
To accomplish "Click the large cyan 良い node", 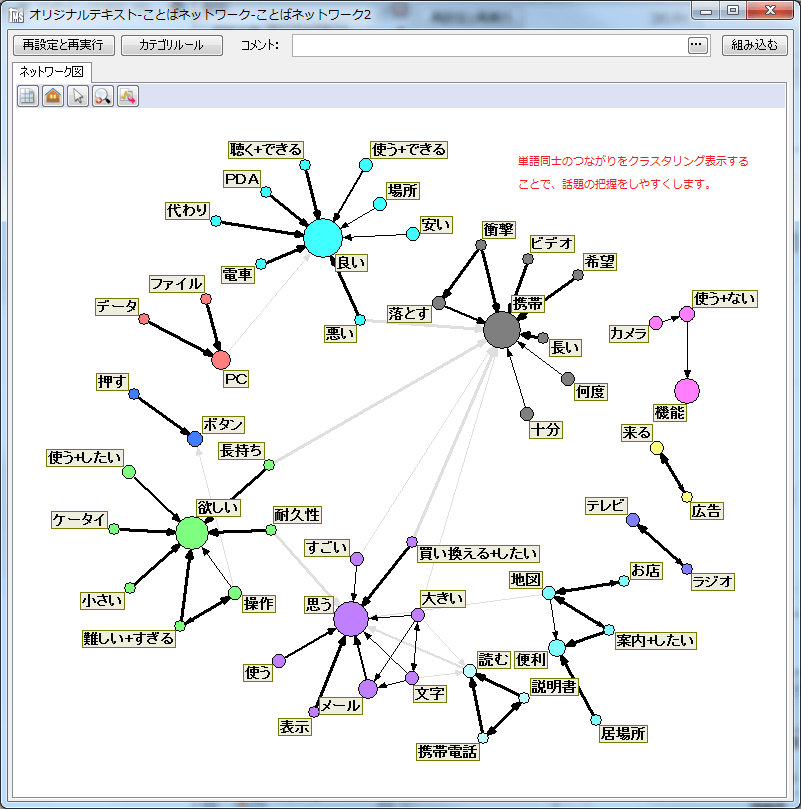I will [x=323, y=237].
